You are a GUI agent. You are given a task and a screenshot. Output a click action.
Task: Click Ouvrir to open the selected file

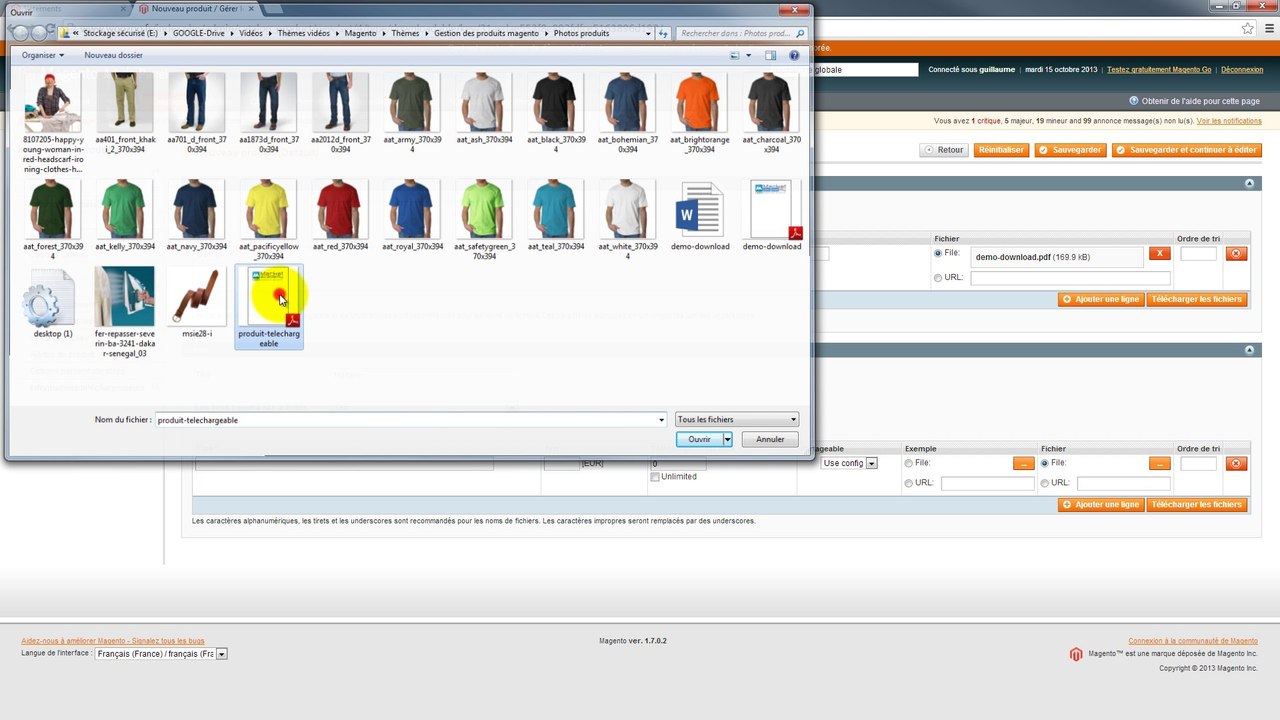click(699, 439)
